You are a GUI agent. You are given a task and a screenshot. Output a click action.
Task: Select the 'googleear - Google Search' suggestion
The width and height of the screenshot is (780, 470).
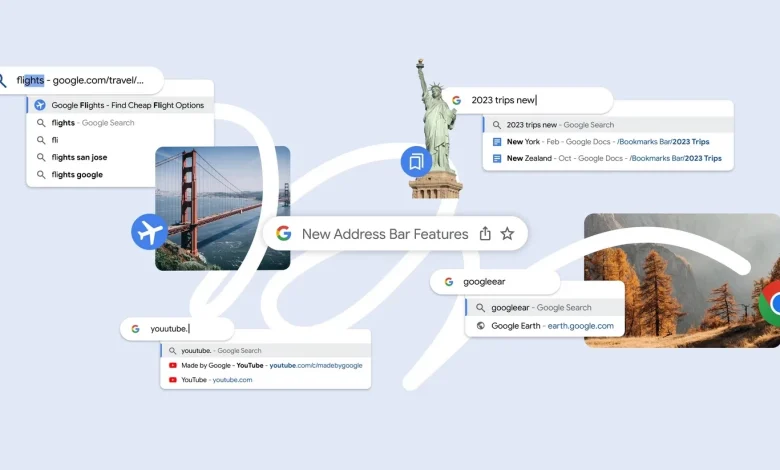(545, 308)
